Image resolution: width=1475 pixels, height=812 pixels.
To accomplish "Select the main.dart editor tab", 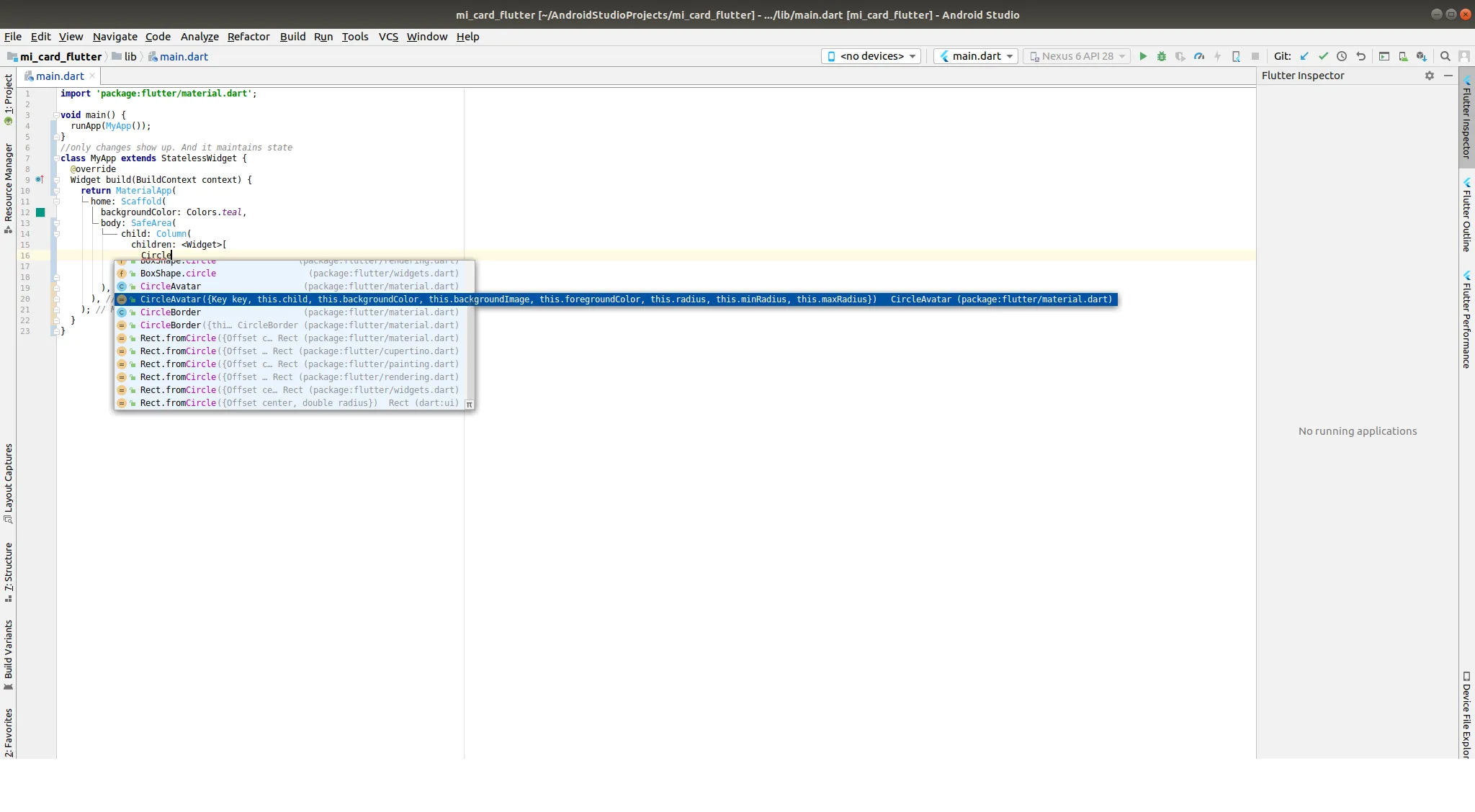I will tap(60, 76).
